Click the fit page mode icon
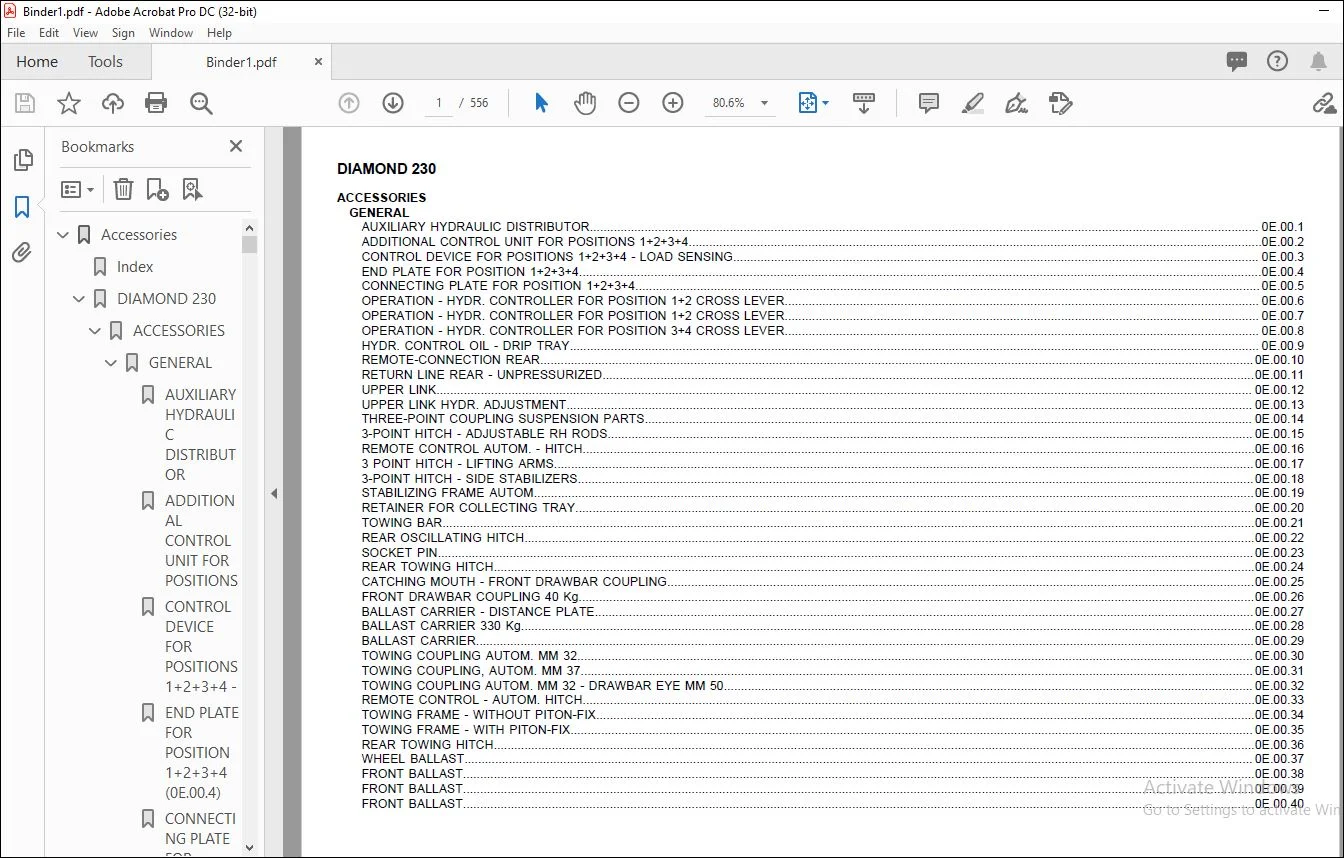 808,103
